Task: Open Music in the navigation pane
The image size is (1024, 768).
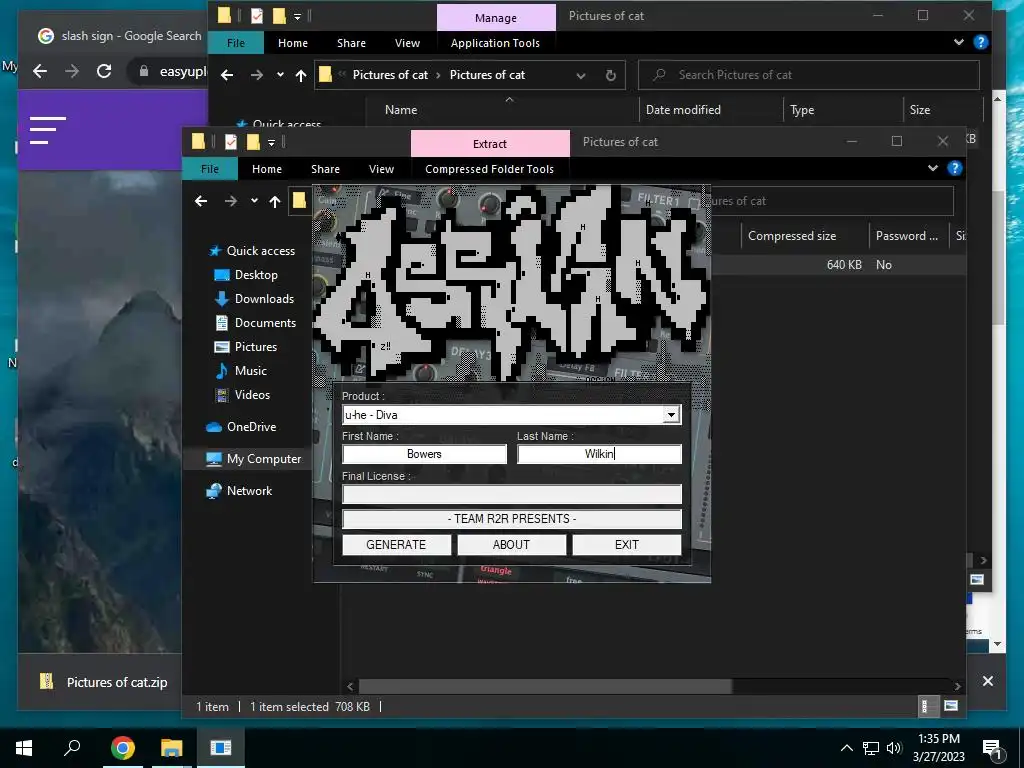Action: click(x=241, y=371)
